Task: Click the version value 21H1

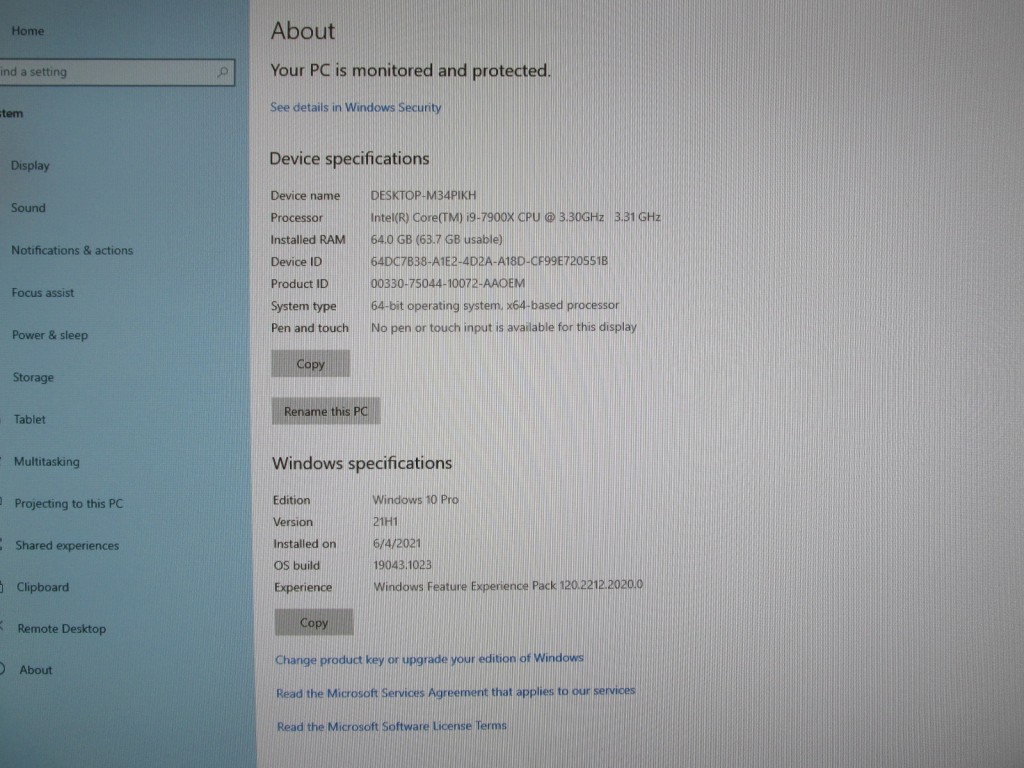Action: [385, 522]
